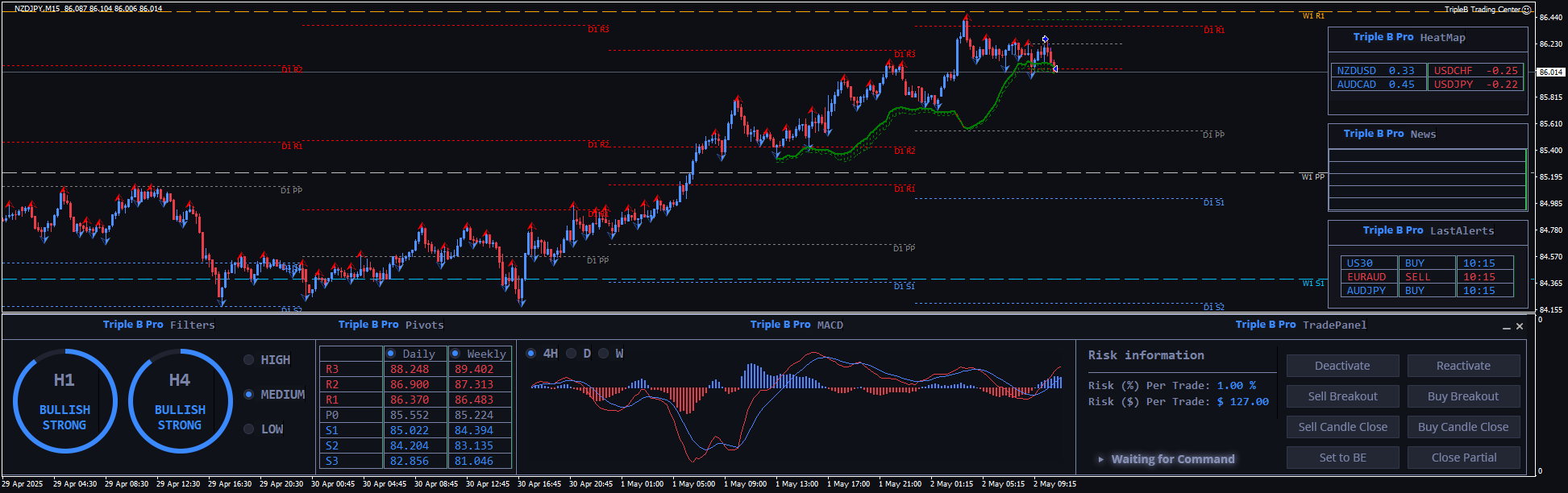Click the EURAUD SELL alert row
1568x493 pixels.
click(1426, 277)
